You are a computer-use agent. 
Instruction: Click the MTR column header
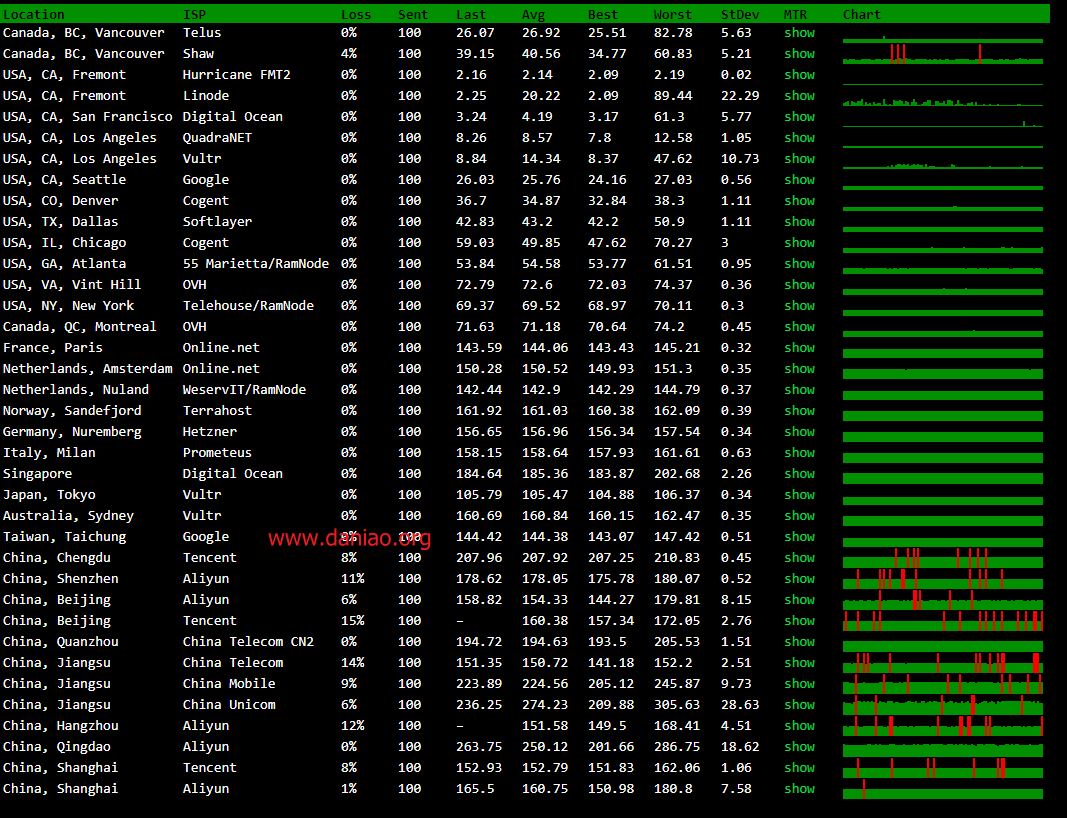tap(795, 14)
